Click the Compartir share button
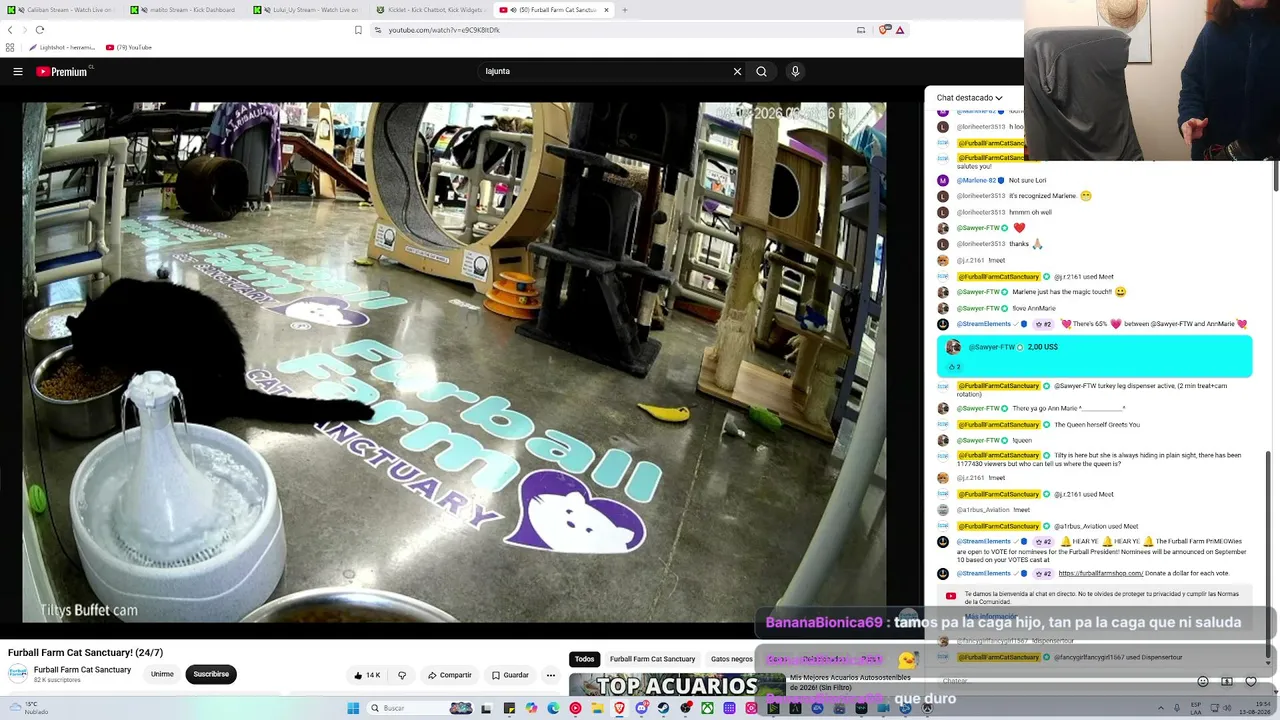This screenshot has width=1280, height=720. tap(449, 675)
